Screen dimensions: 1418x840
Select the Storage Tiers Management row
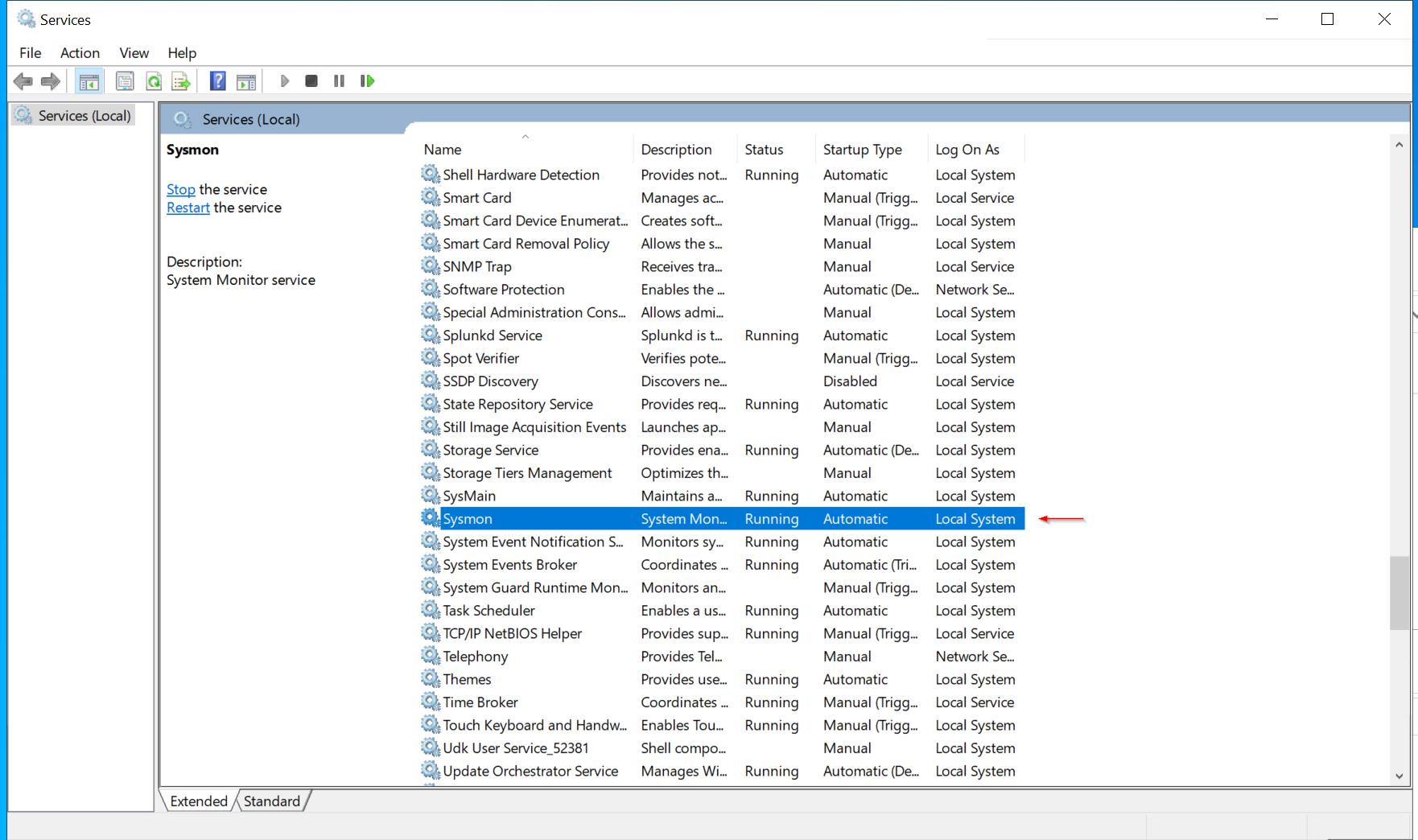point(722,472)
